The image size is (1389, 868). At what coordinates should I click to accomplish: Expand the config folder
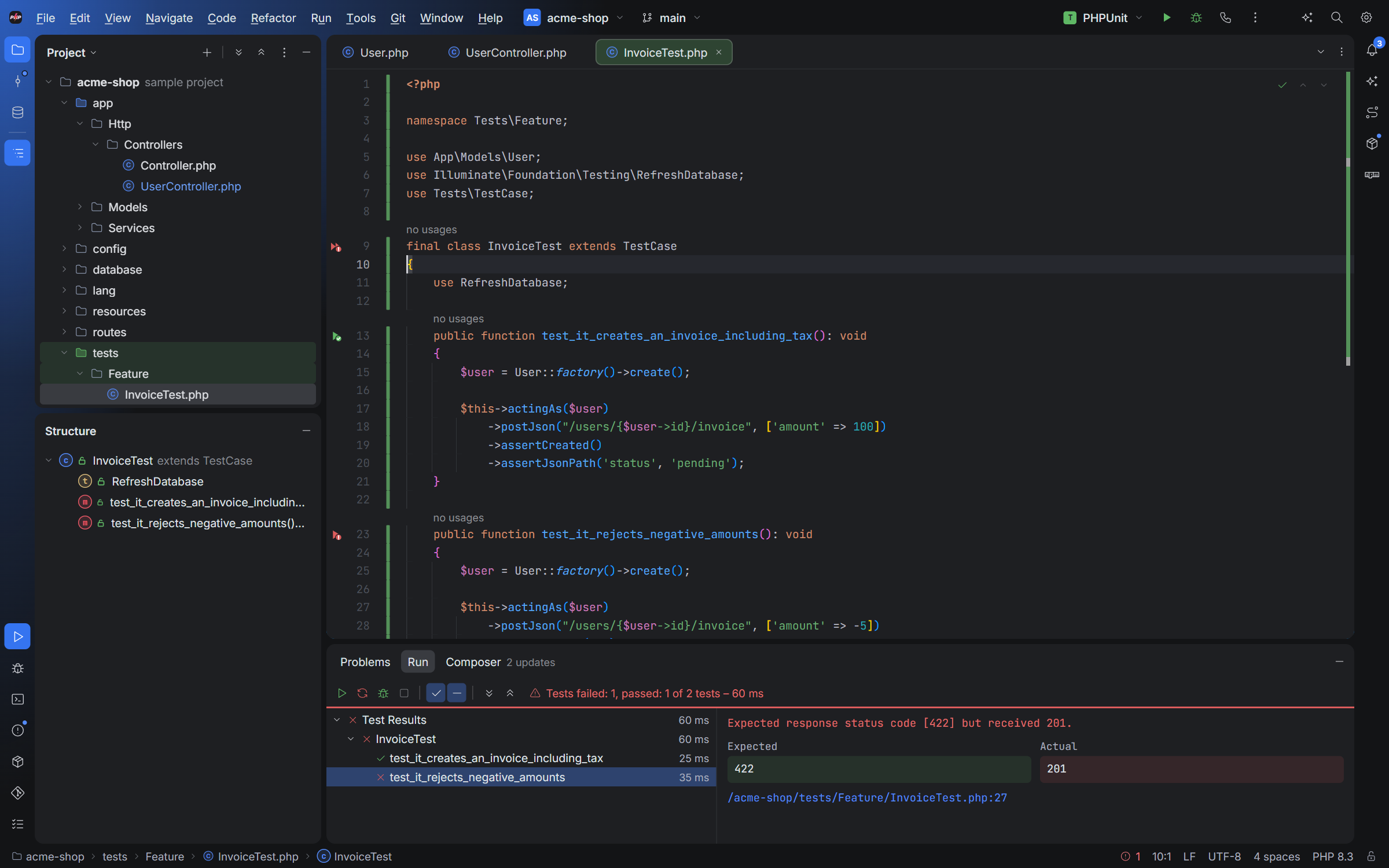click(x=64, y=249)
